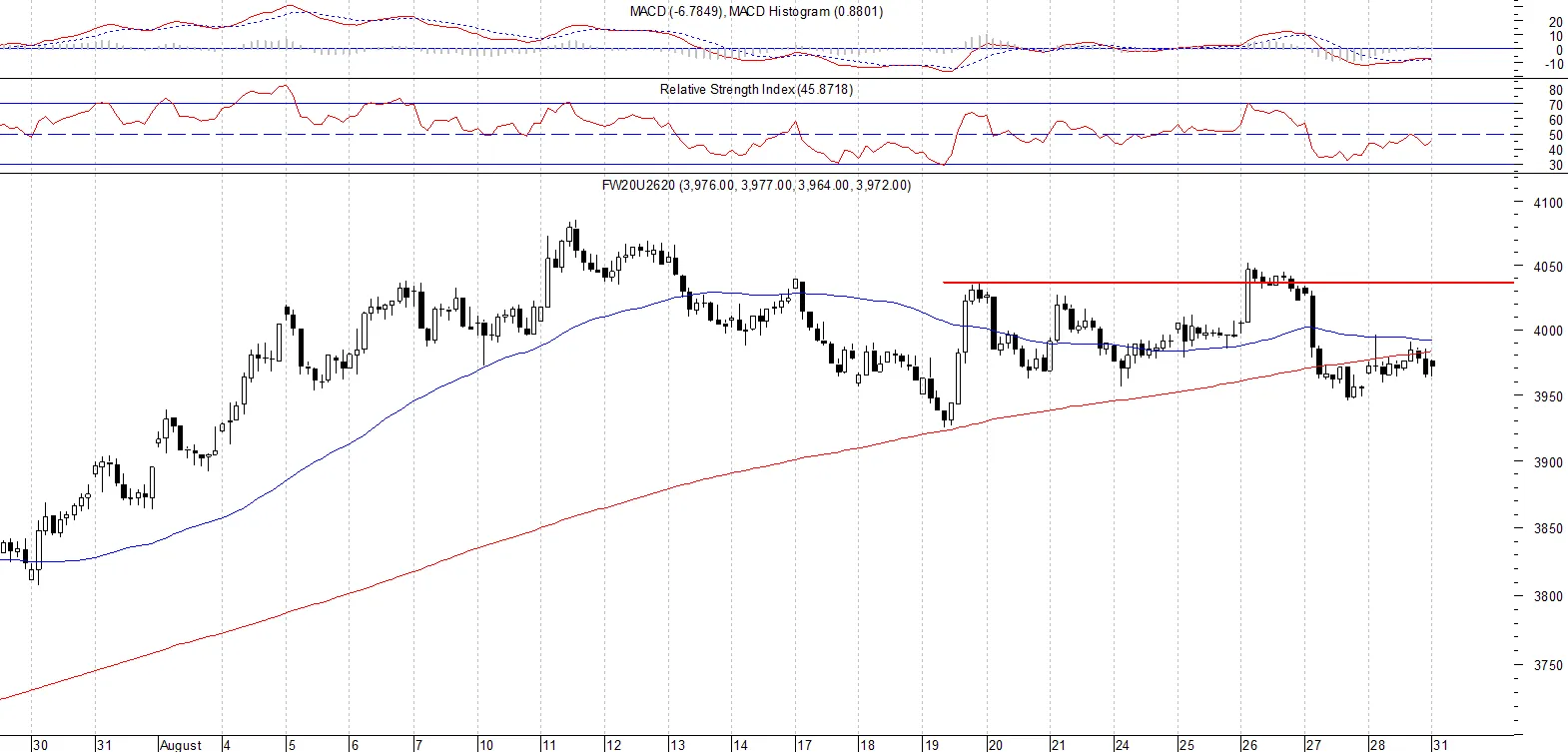
Task: Click the MACD scale value -10
Action: [x=1554, y=65]
